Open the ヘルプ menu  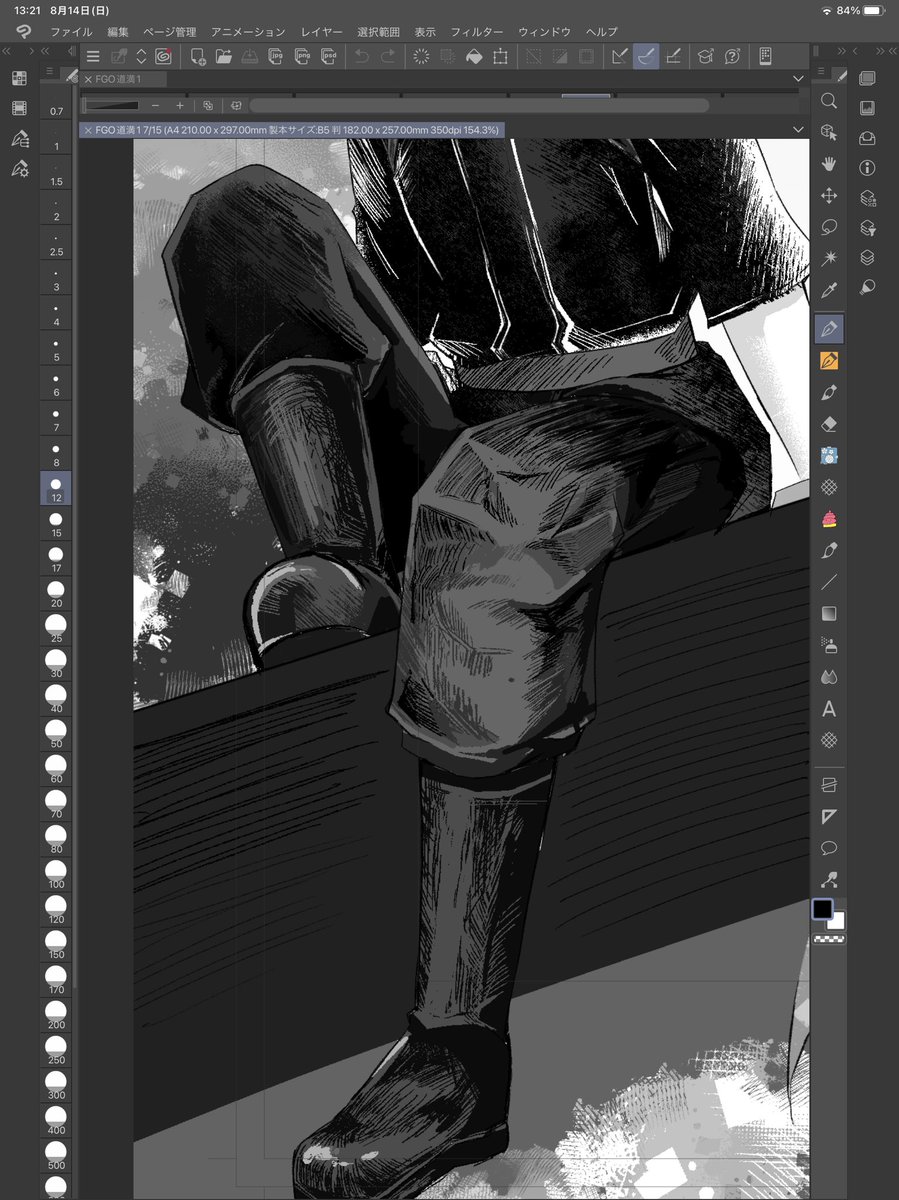[x=602, y=32]
